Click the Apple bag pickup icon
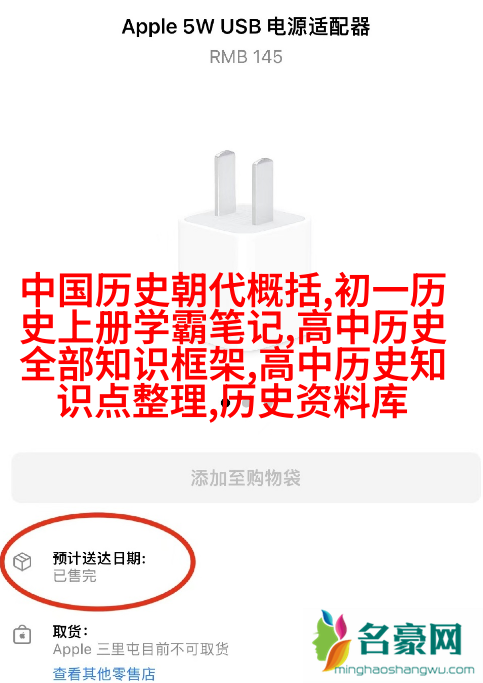Viewport: 483px width, 683px height. click(x=22, y=635)
